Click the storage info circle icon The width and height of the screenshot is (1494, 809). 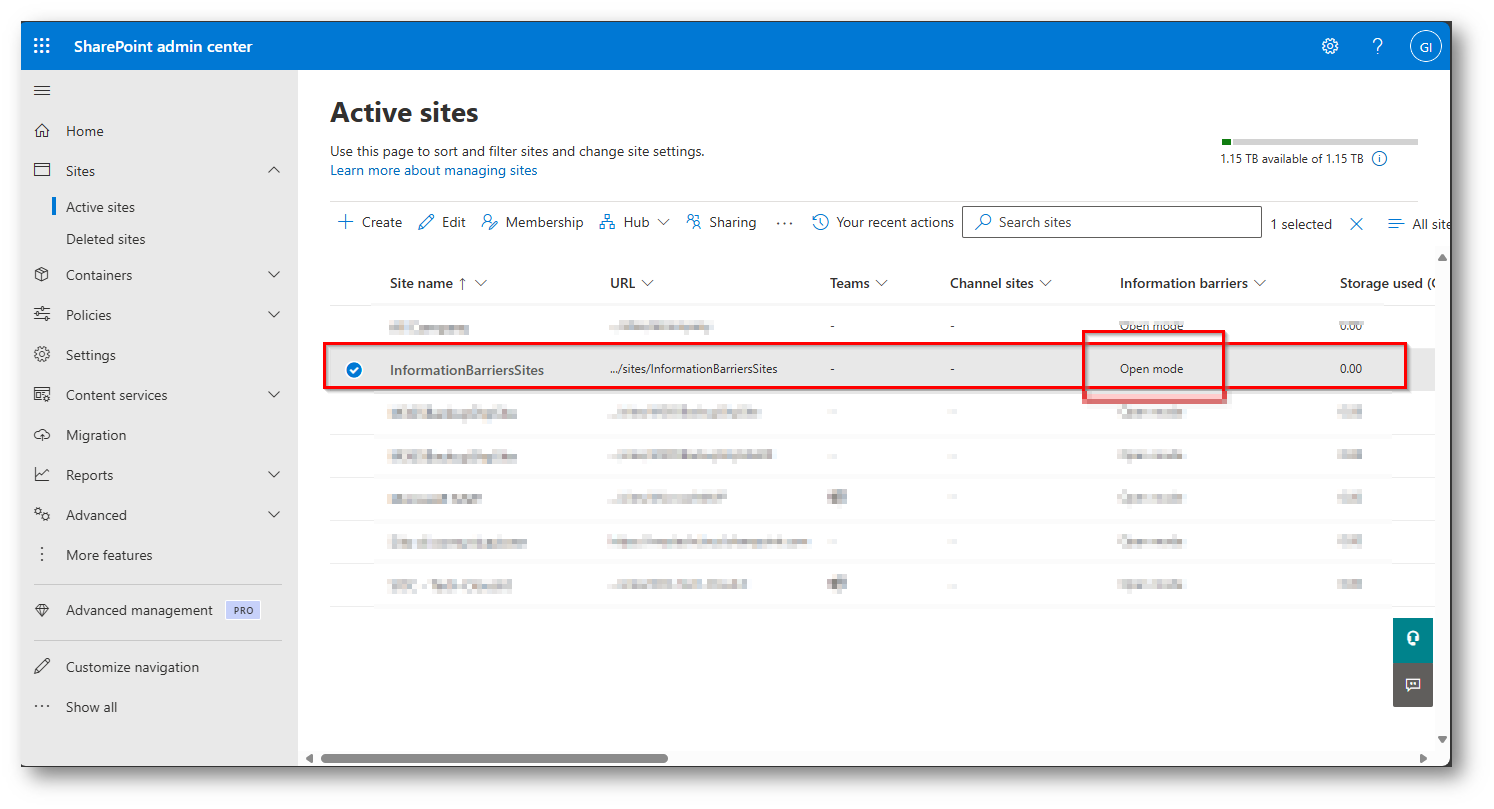point(1380,159)
